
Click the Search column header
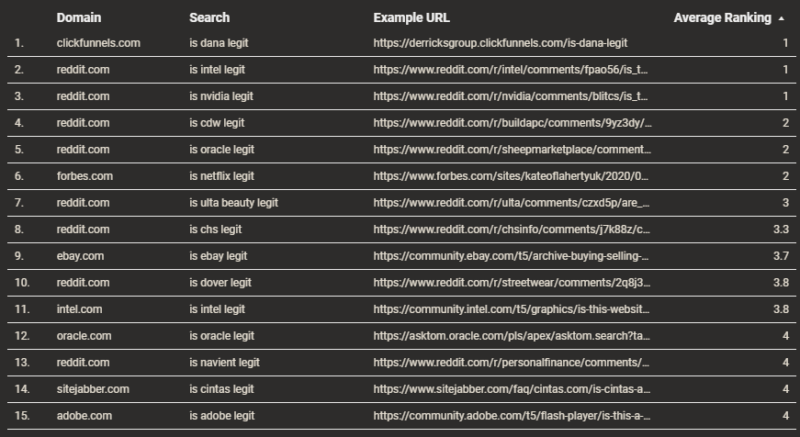point(209,18)
